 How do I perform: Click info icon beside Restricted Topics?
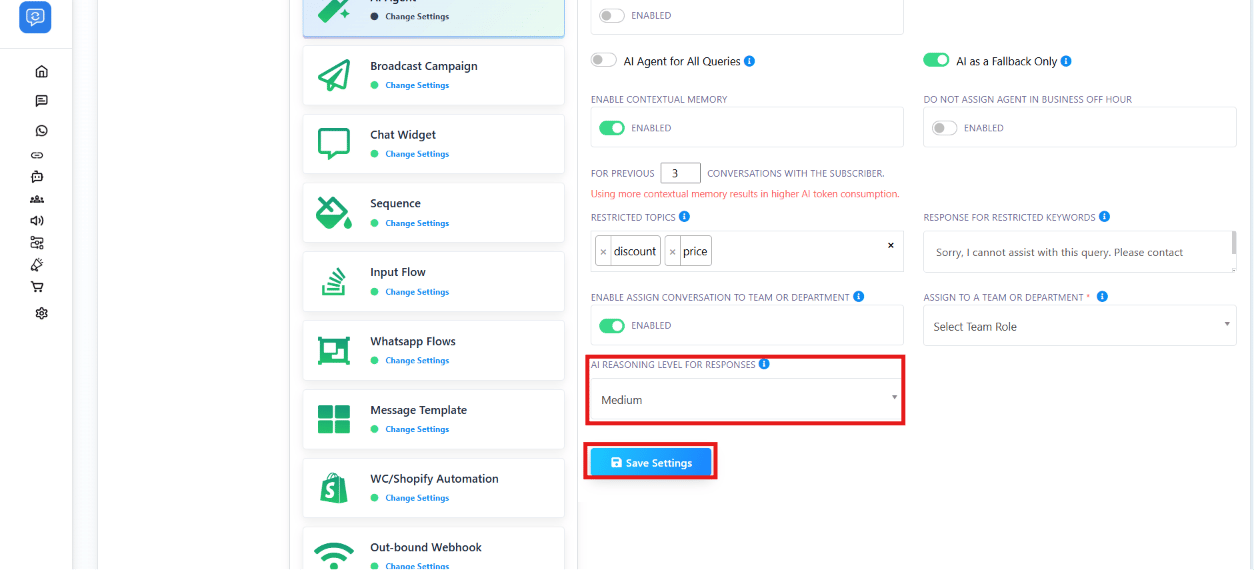click(684, 216)
